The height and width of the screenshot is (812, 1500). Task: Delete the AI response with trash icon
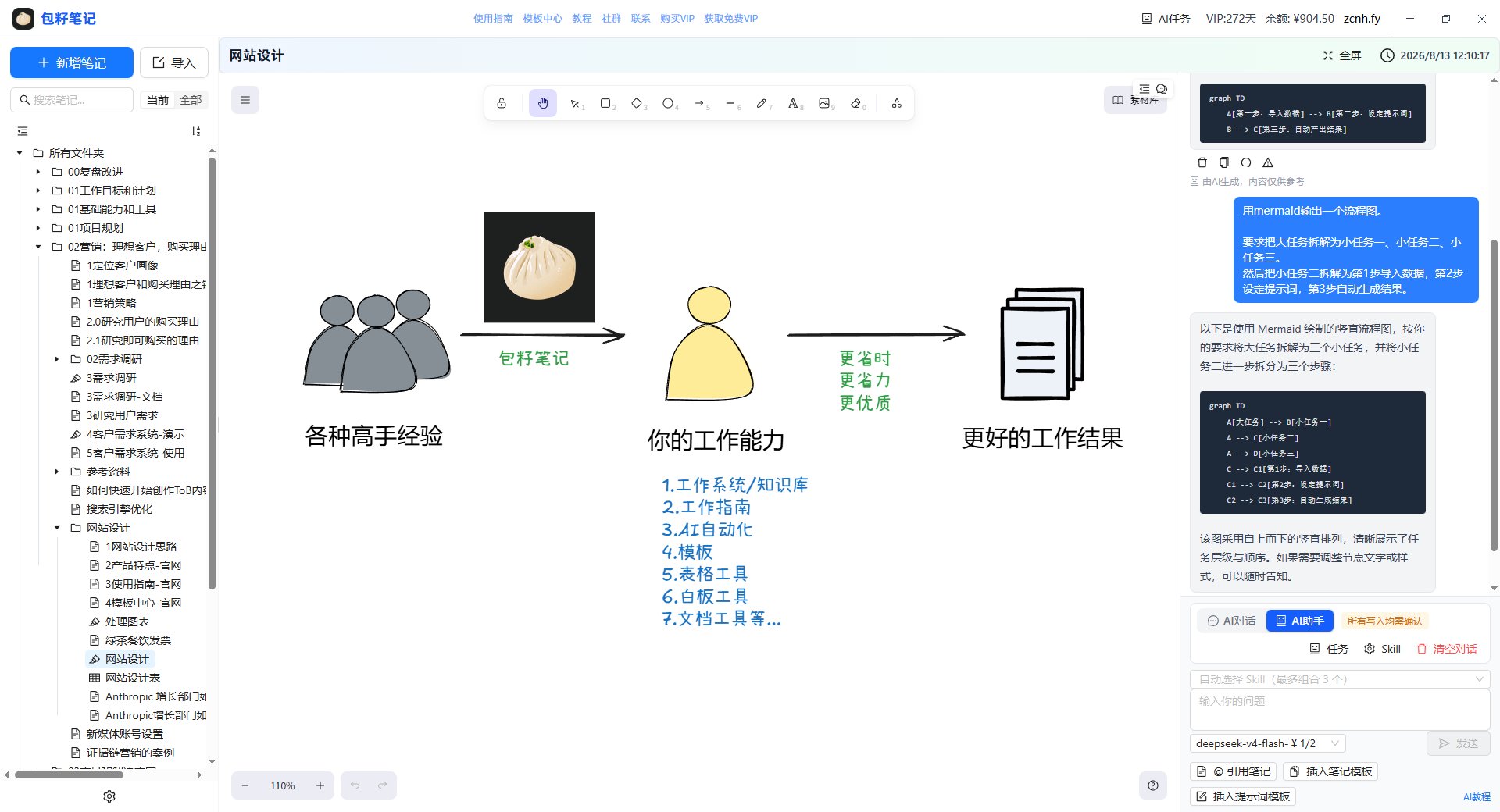[1202, 162]
